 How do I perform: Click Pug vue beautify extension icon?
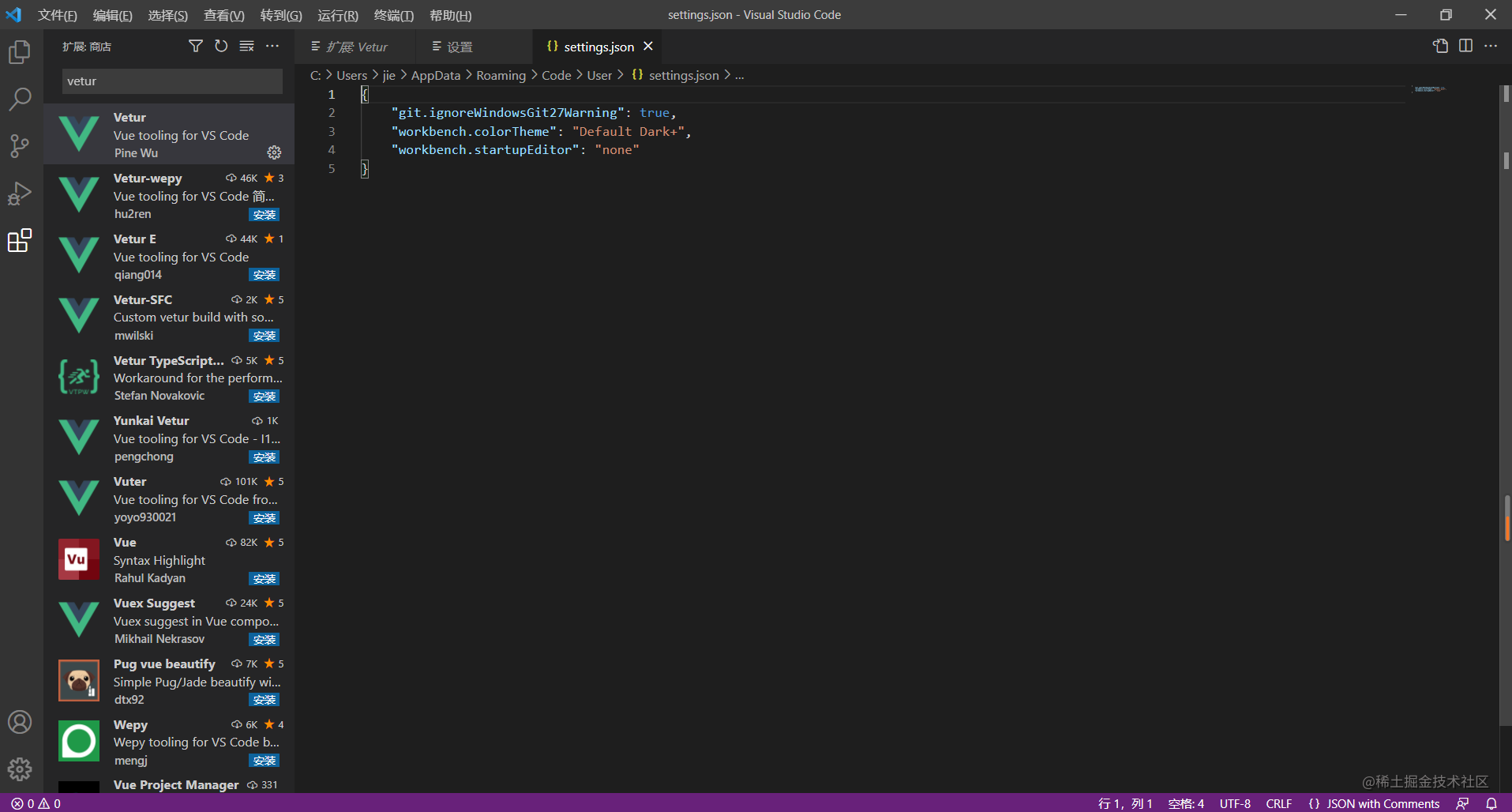click(79, 681)
